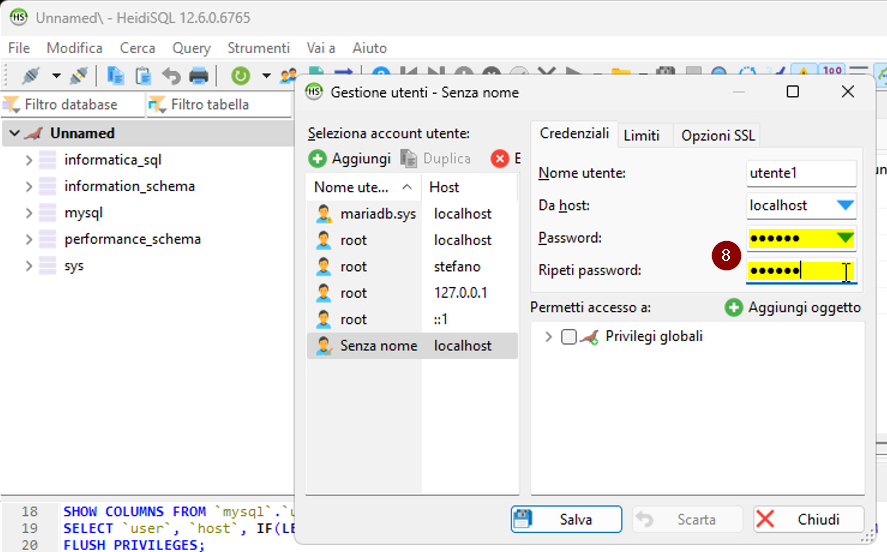887x552 pixels.
Task: Open the session manager dropdown arrow
Action: pos(56,75)
